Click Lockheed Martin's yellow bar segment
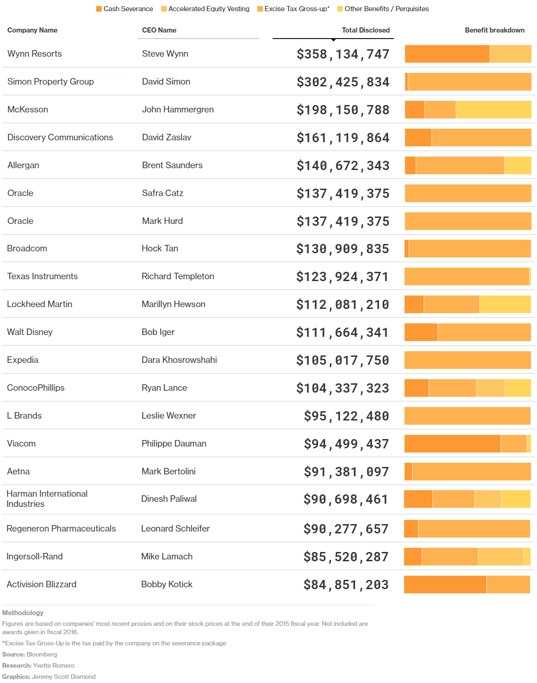This screenshot has height=683, width=537. [x=505, y=304]
